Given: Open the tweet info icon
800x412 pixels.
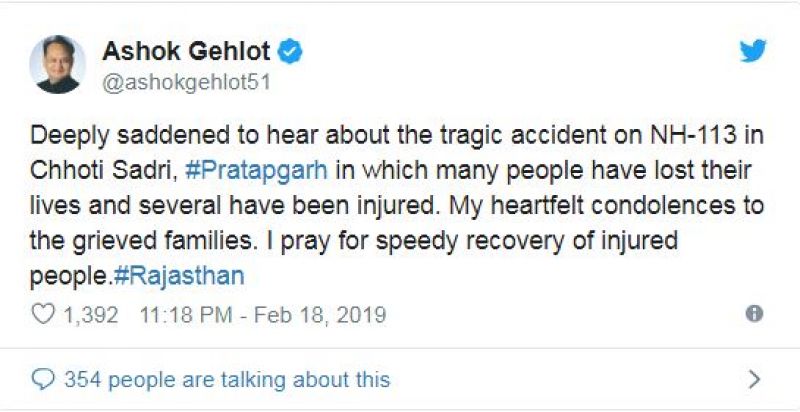Looking at the screenshot, I should pos(755,314).
